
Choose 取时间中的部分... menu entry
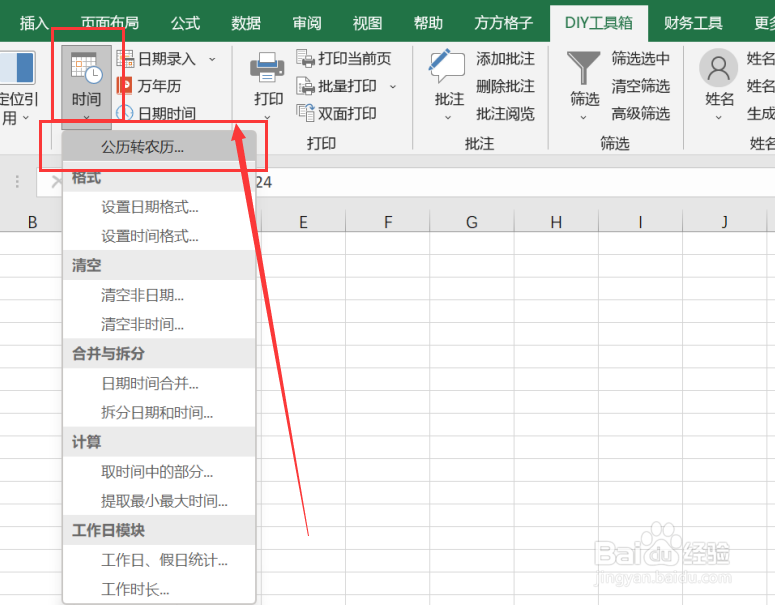tap(159, 472)
